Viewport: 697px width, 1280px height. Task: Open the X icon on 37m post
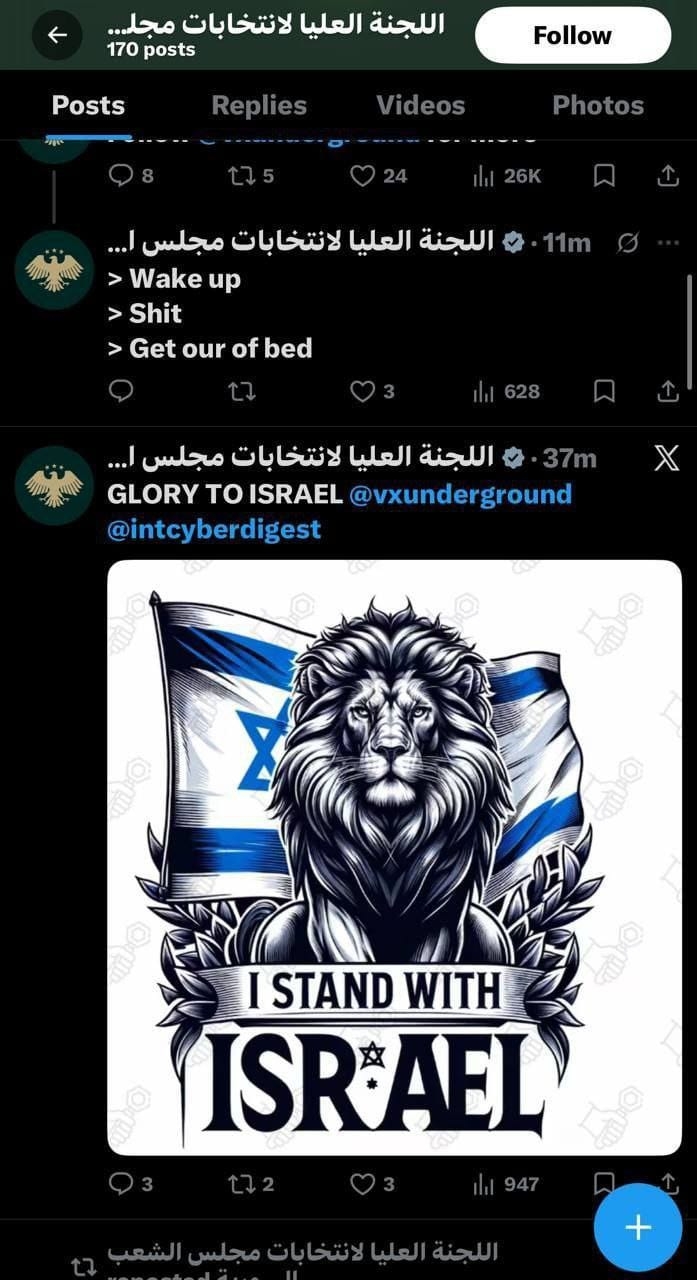[x=666, y=458]
